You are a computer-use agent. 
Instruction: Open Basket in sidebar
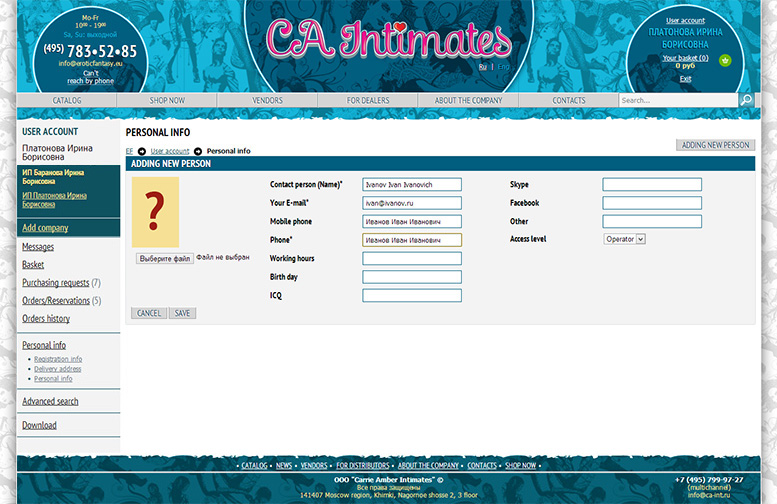33,265
